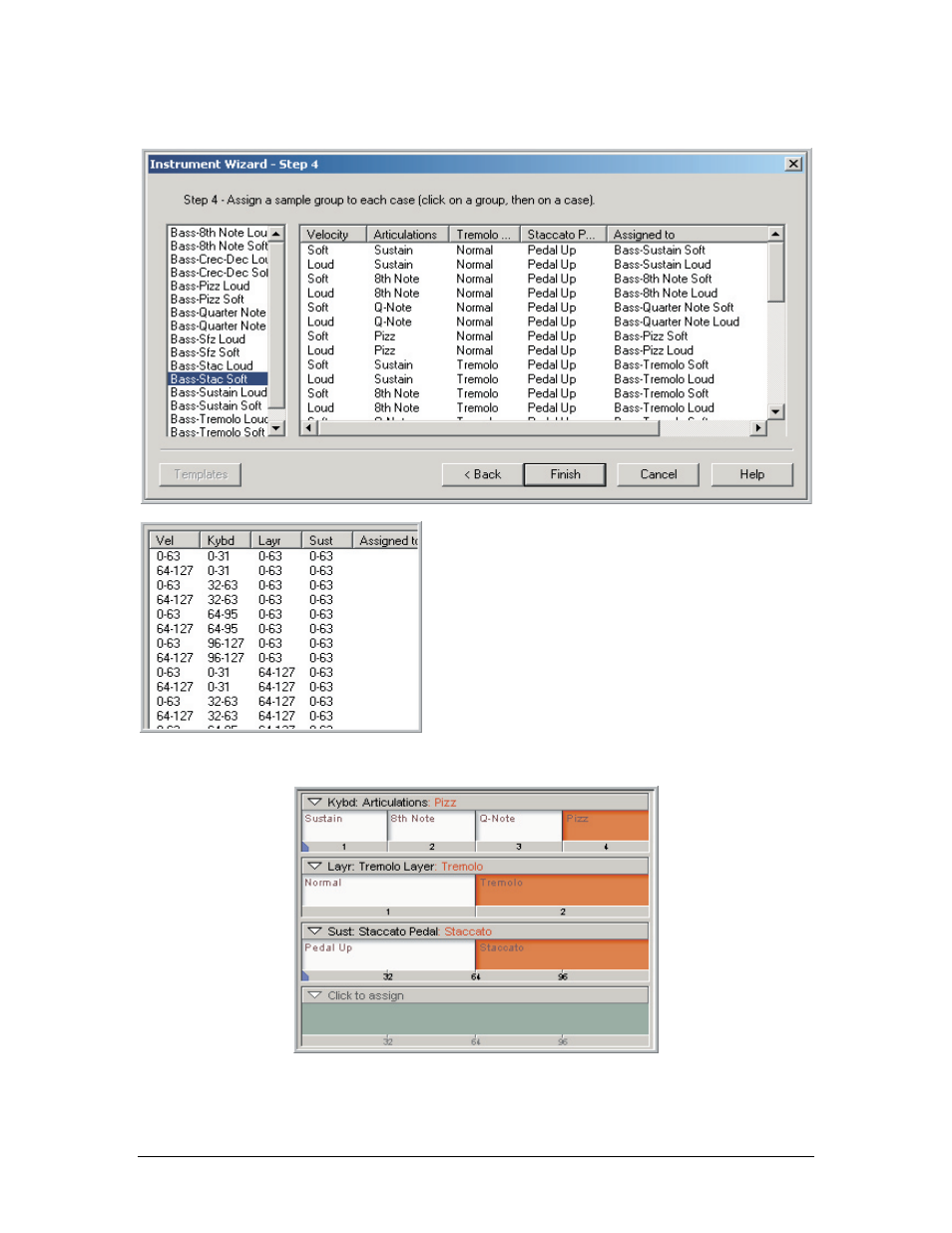Click the Layr column header

pyautogui.click(x=276, y=540)
